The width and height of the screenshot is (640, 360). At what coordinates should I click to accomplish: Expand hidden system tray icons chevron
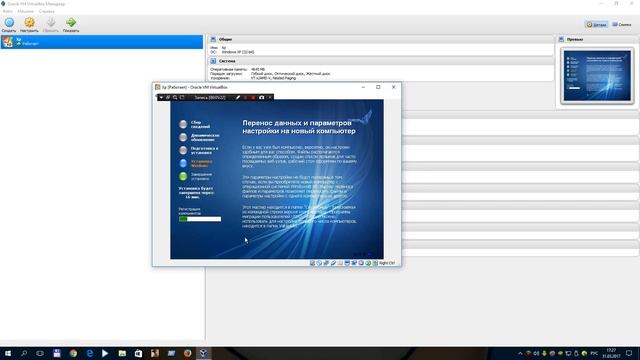tap(520, 353)
